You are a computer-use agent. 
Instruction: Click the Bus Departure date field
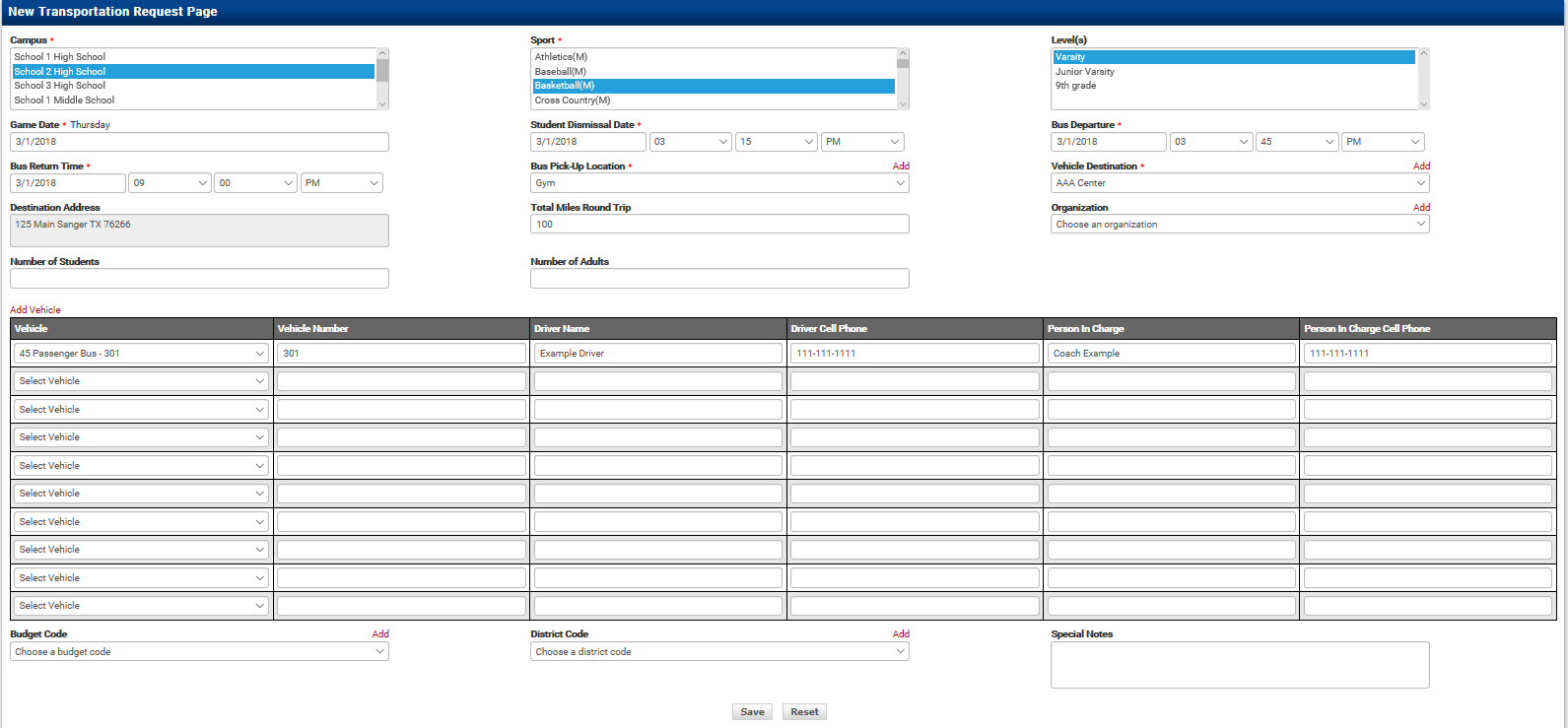point(1109,142)
